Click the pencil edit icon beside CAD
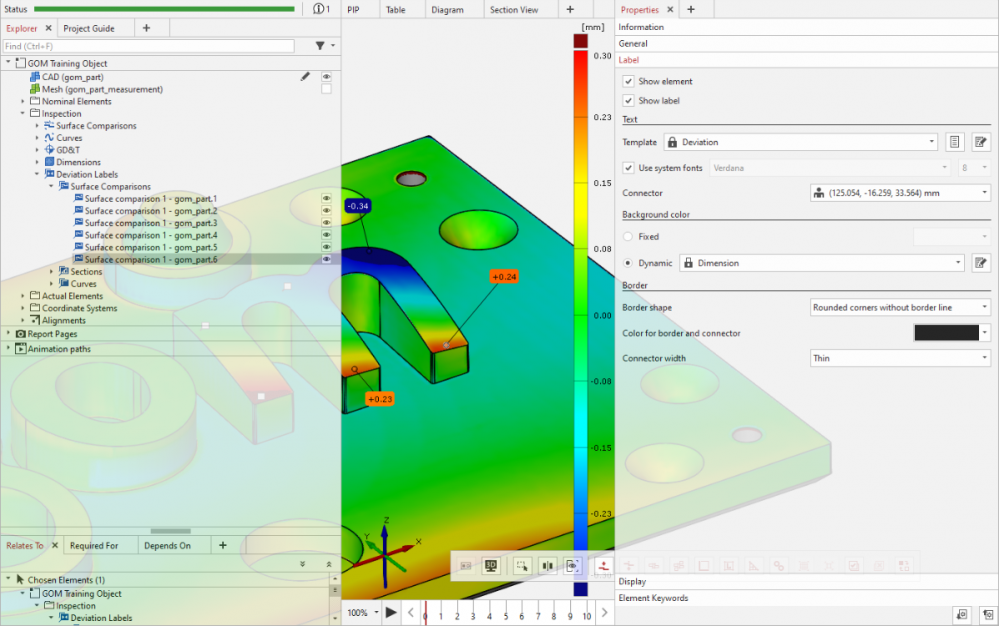 pos(305,76)
